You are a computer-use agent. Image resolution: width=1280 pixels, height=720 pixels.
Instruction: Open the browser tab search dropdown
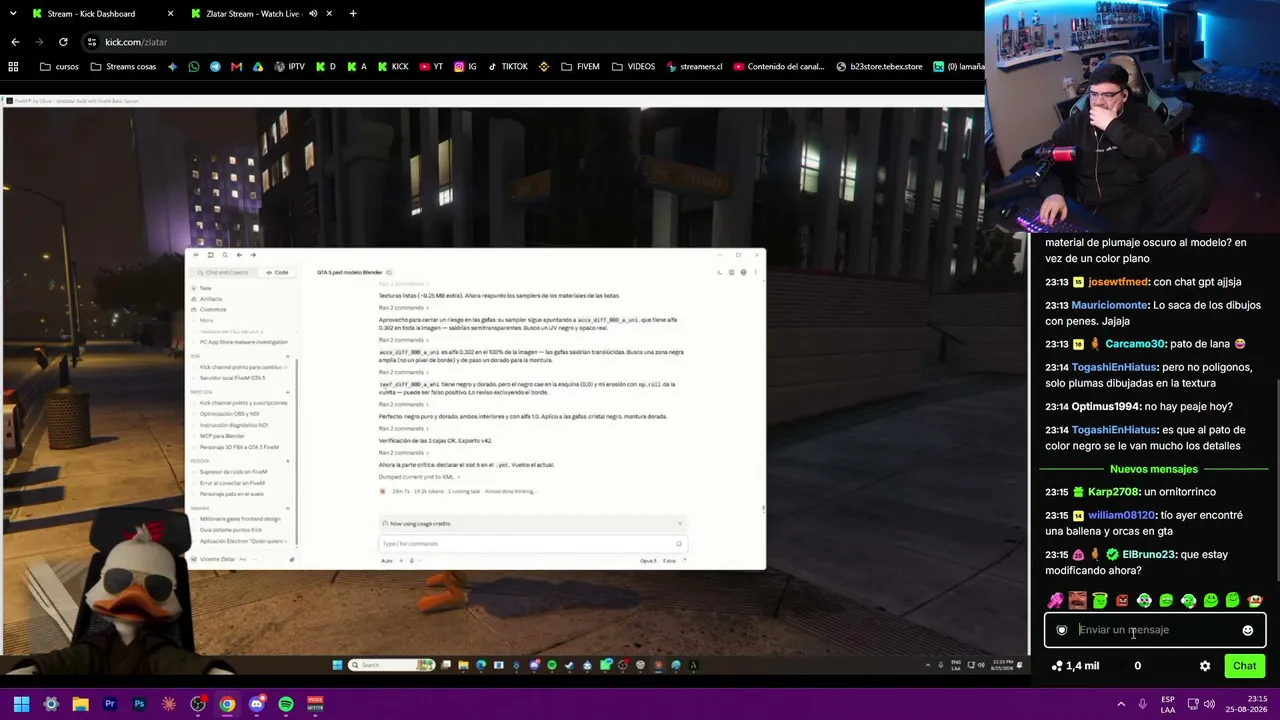pyautogui.click(x=13, y=14)
